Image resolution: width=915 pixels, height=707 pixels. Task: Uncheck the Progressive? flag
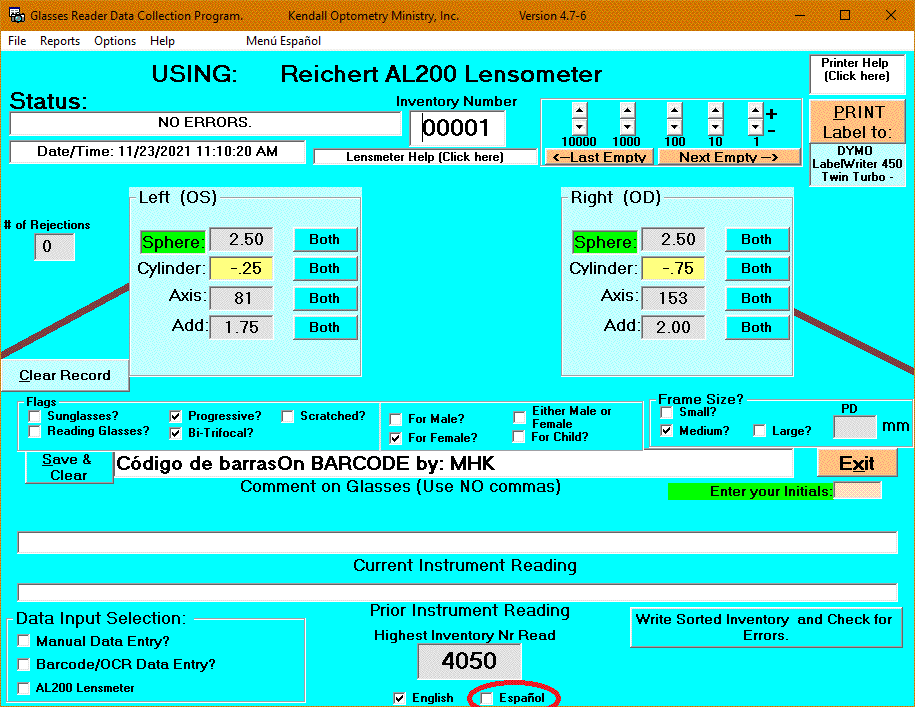coord(175,416)
